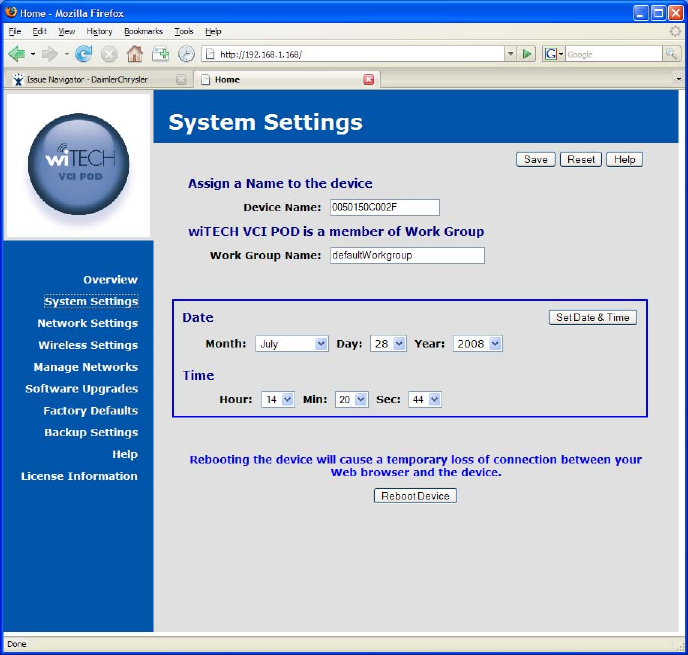Click the Google search engine icon

(550, 54)
